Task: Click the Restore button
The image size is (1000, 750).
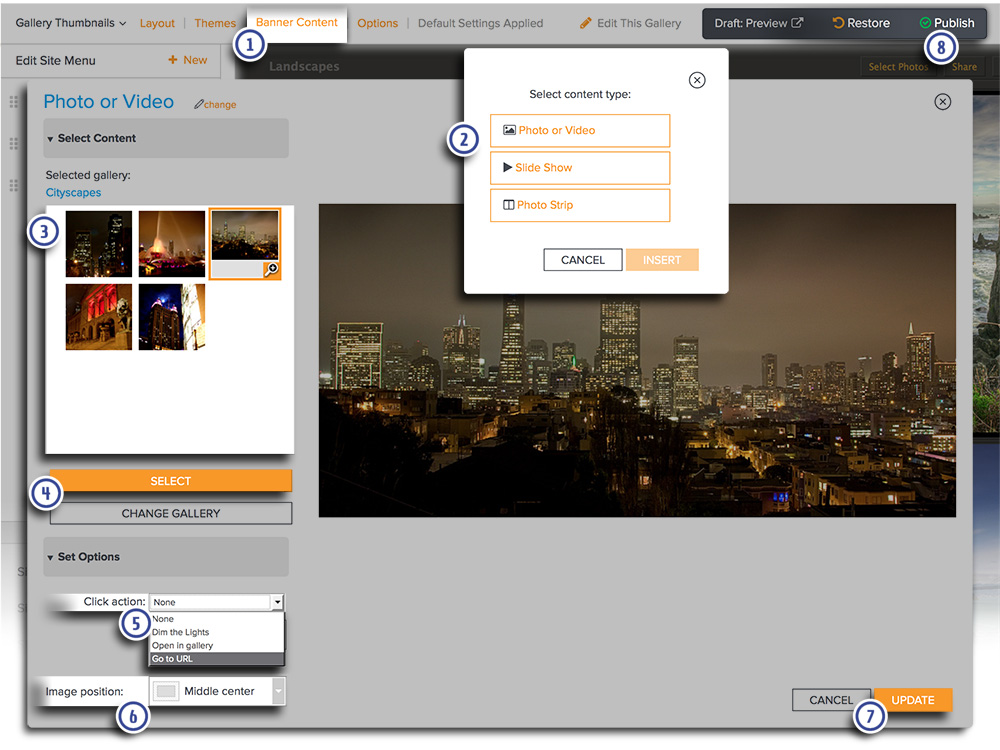Action: coord(861,23)
